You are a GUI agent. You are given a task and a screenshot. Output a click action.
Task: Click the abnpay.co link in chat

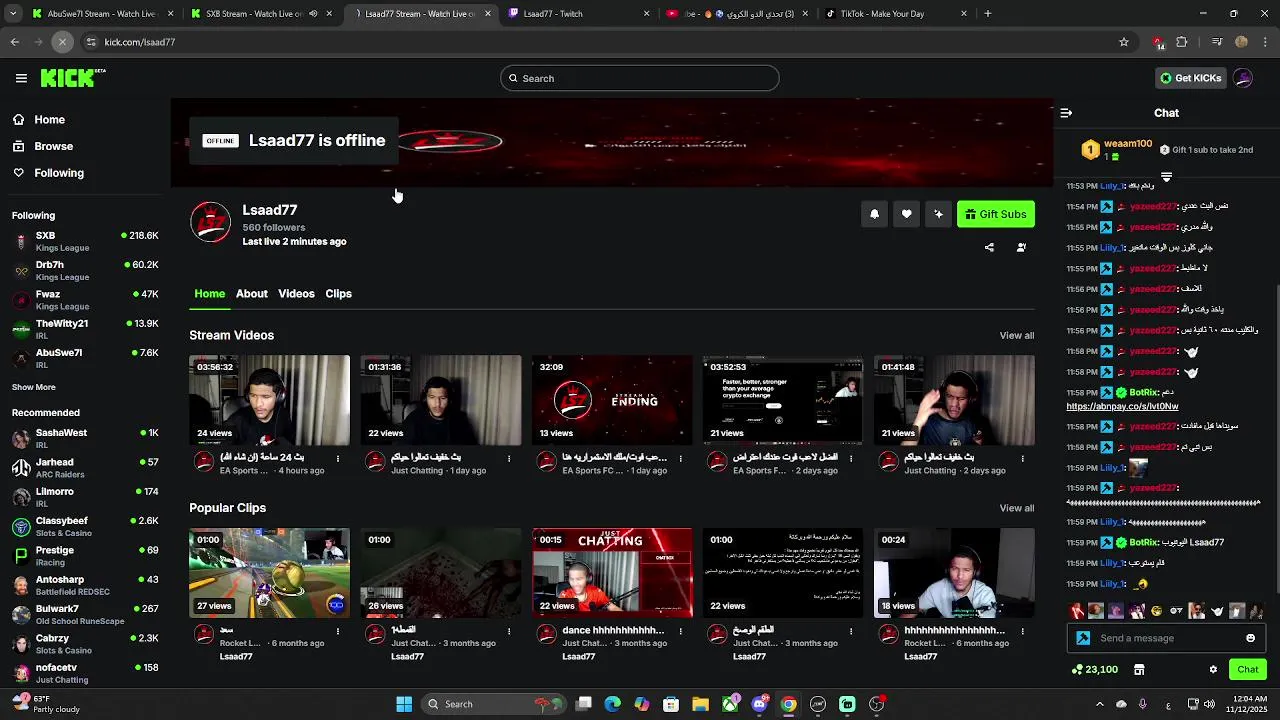click(1122, 407)
